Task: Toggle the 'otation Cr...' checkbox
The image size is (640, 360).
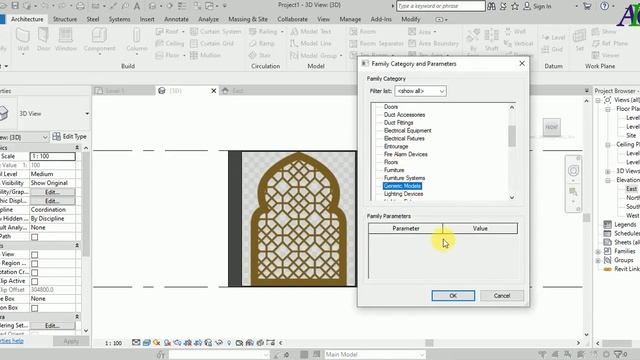Action: pos(35,272)
